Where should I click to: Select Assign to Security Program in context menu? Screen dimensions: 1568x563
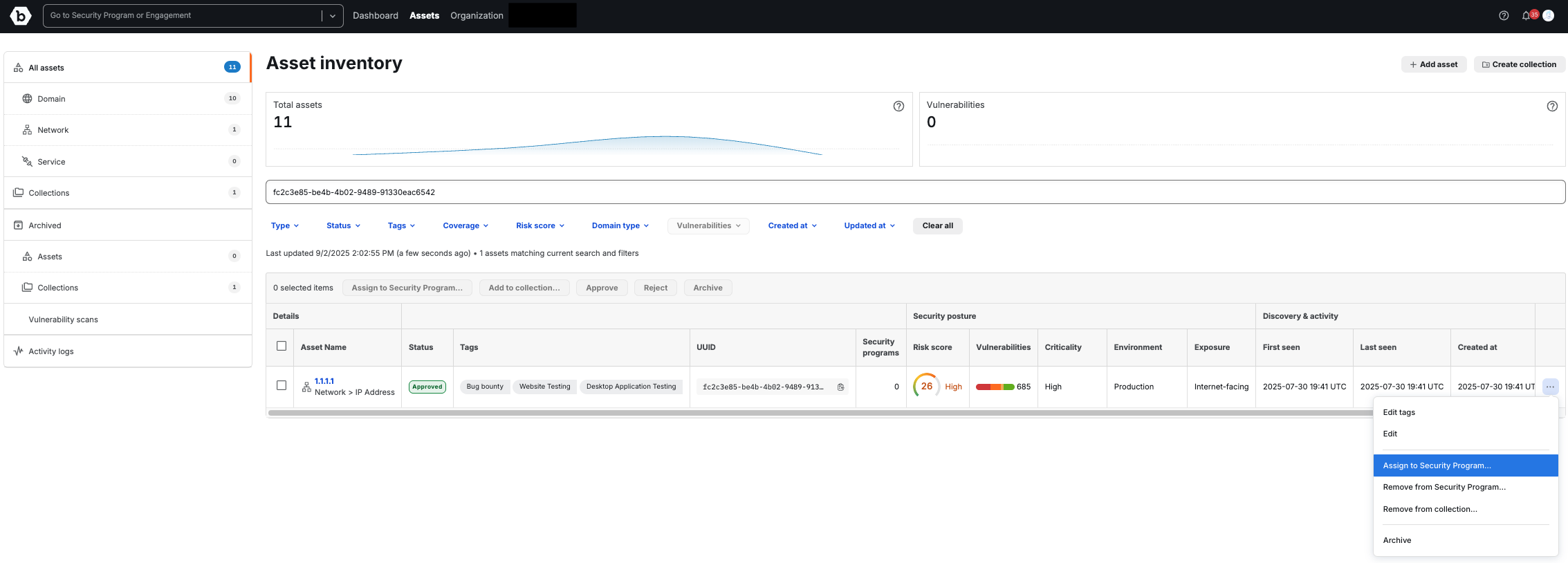(x=1466, y=465)
